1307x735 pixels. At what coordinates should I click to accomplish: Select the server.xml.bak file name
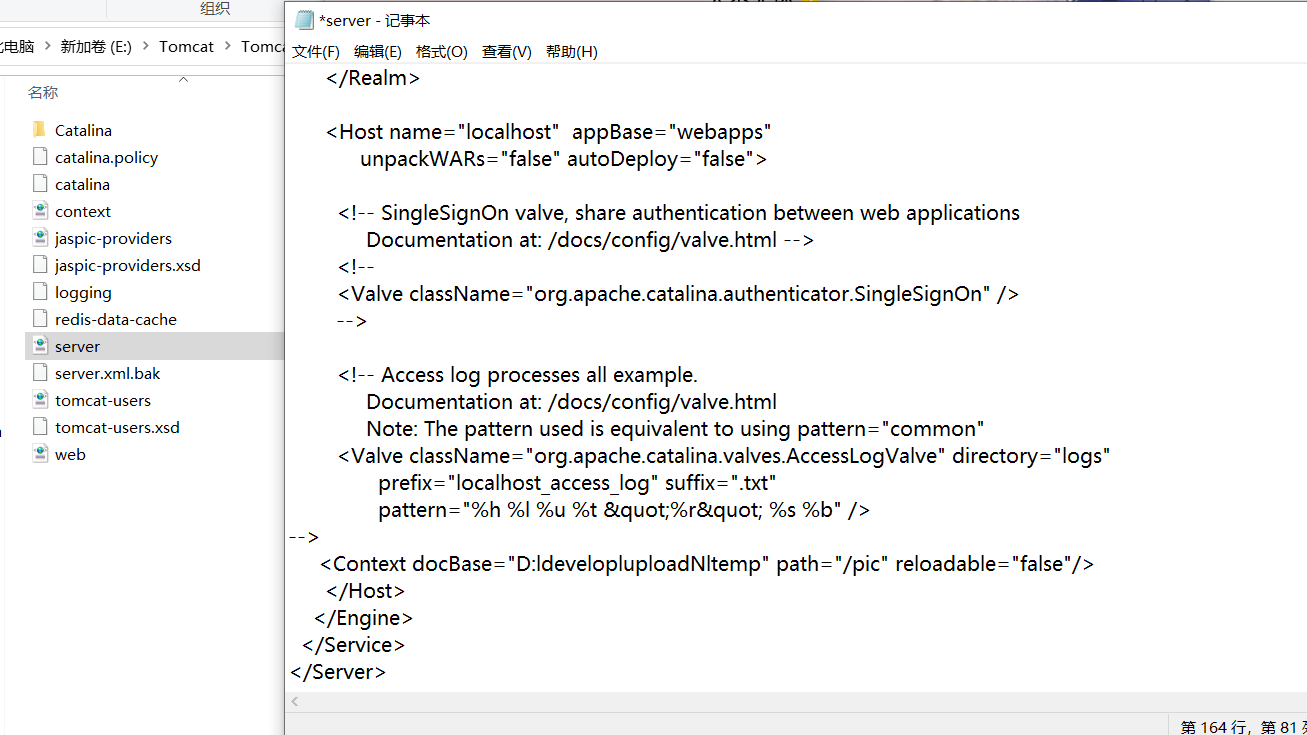tap(108, 373)
